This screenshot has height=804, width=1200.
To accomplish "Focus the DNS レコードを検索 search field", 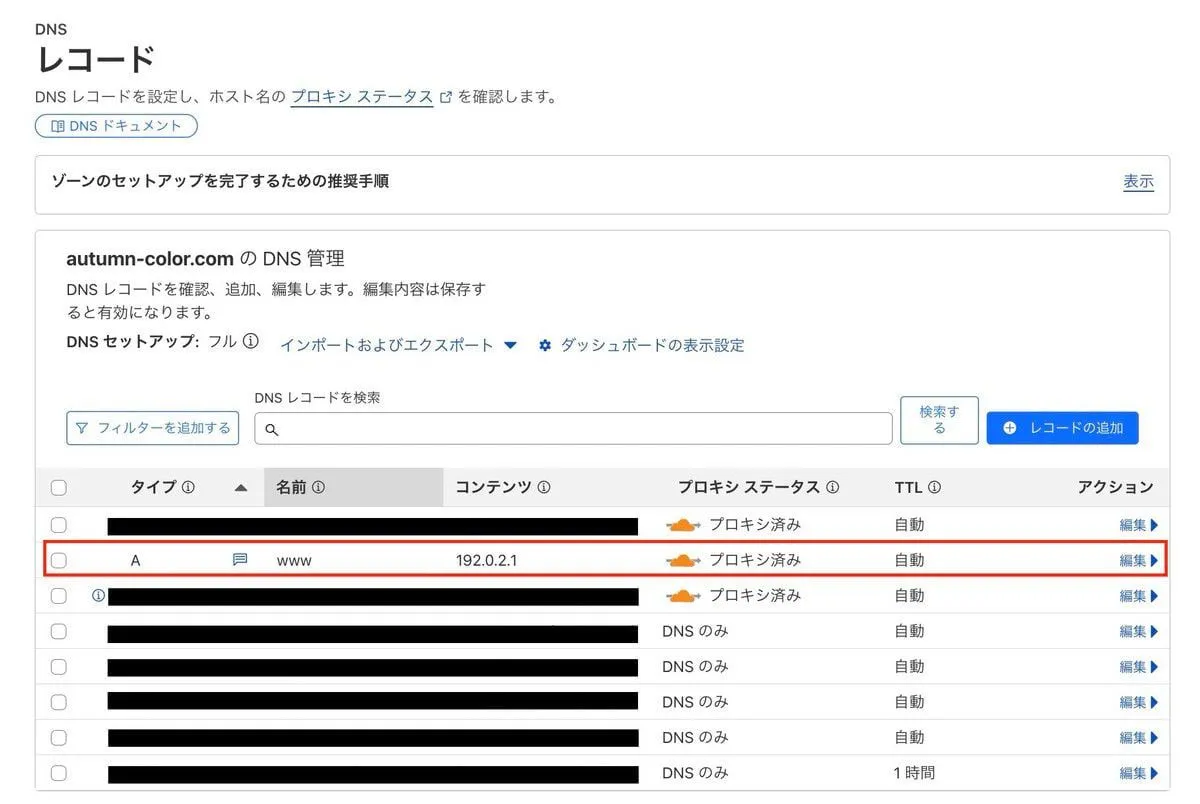I will tap(580, 429).
